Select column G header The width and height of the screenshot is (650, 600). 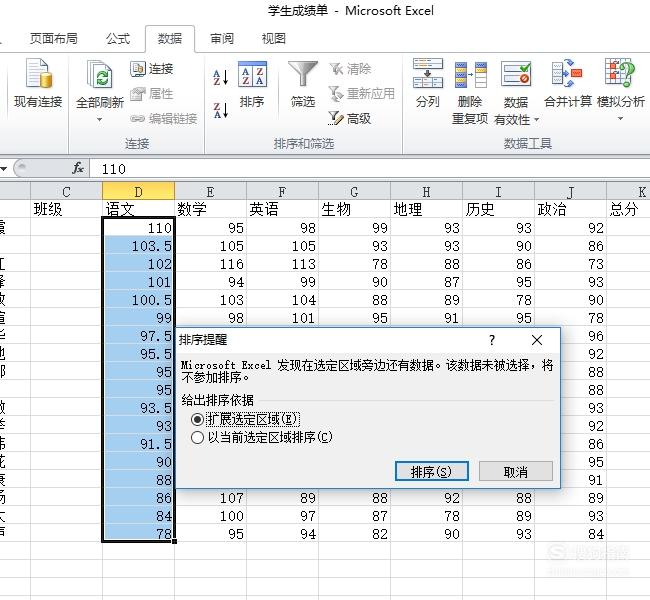pyautogui.click(x=354, y=191)
